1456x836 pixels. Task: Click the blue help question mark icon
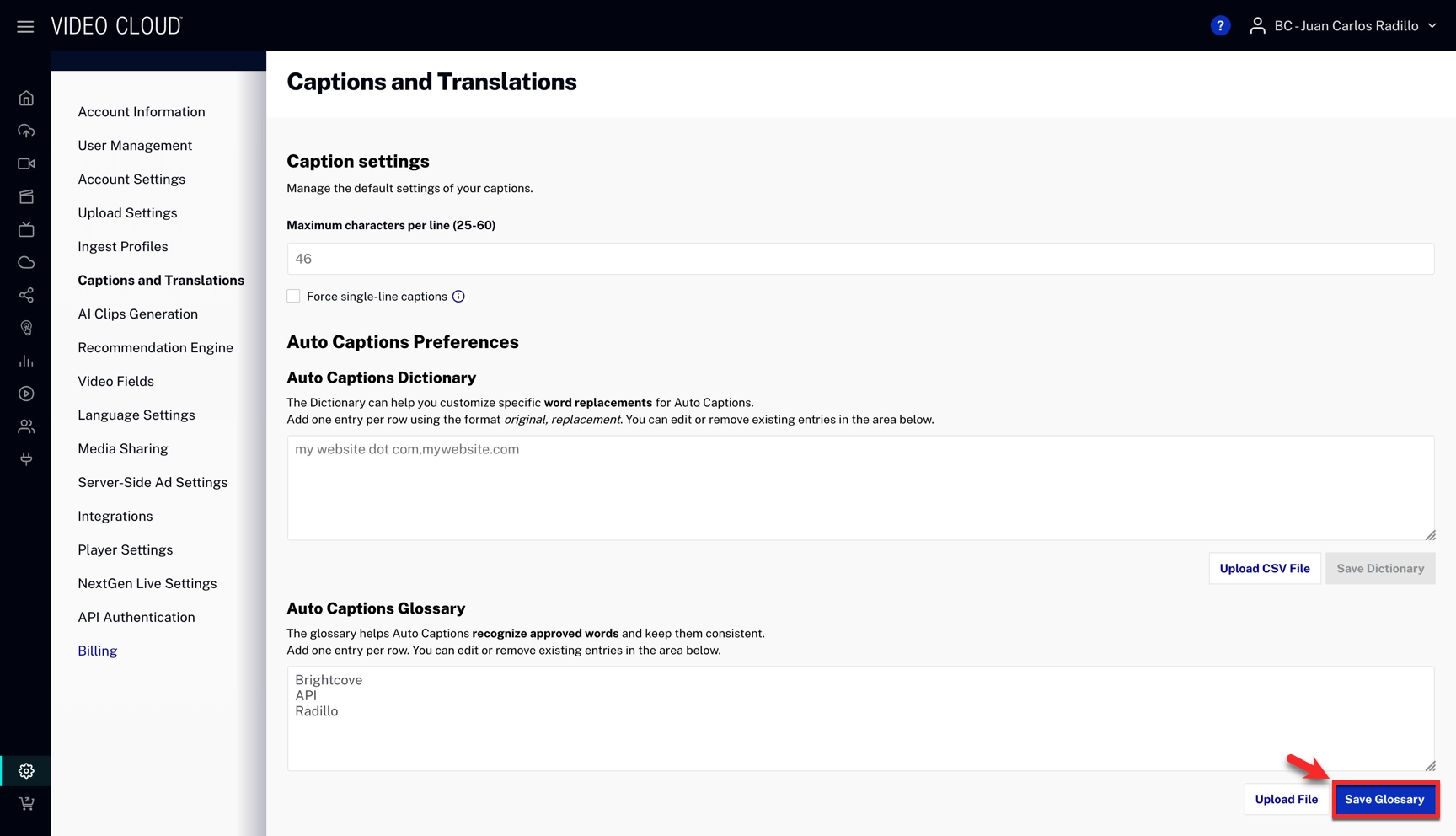pyautogui.click(x=1219, y=26)
